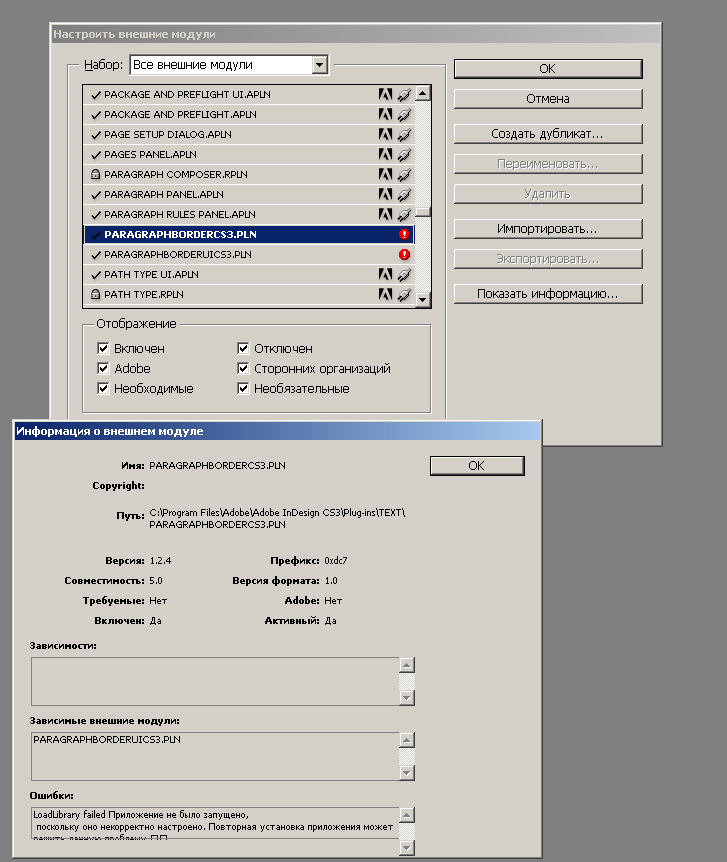Select the PARAGRAPHBORDERCS3.PLN list row
Image resolution: width=727 pixels, height=862 pixels.
[249, 234]
